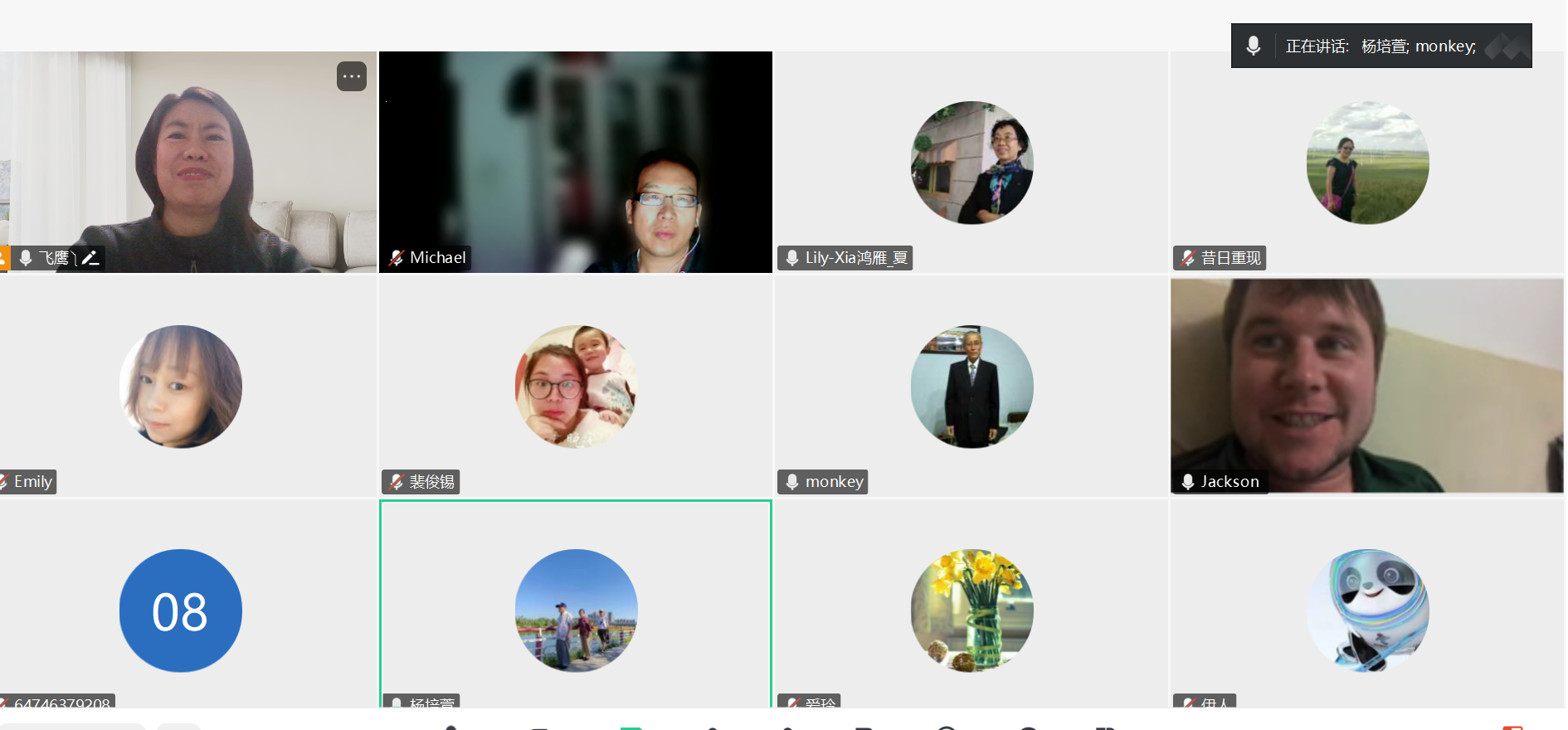1568x730 pixels.
Task: Click the yellow daffodil flower avatar
Action: 971,611
